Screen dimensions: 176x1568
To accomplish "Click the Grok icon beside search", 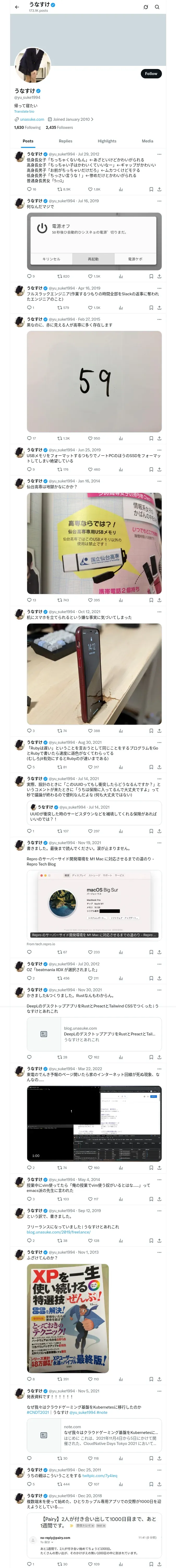I will coord(146,7).
